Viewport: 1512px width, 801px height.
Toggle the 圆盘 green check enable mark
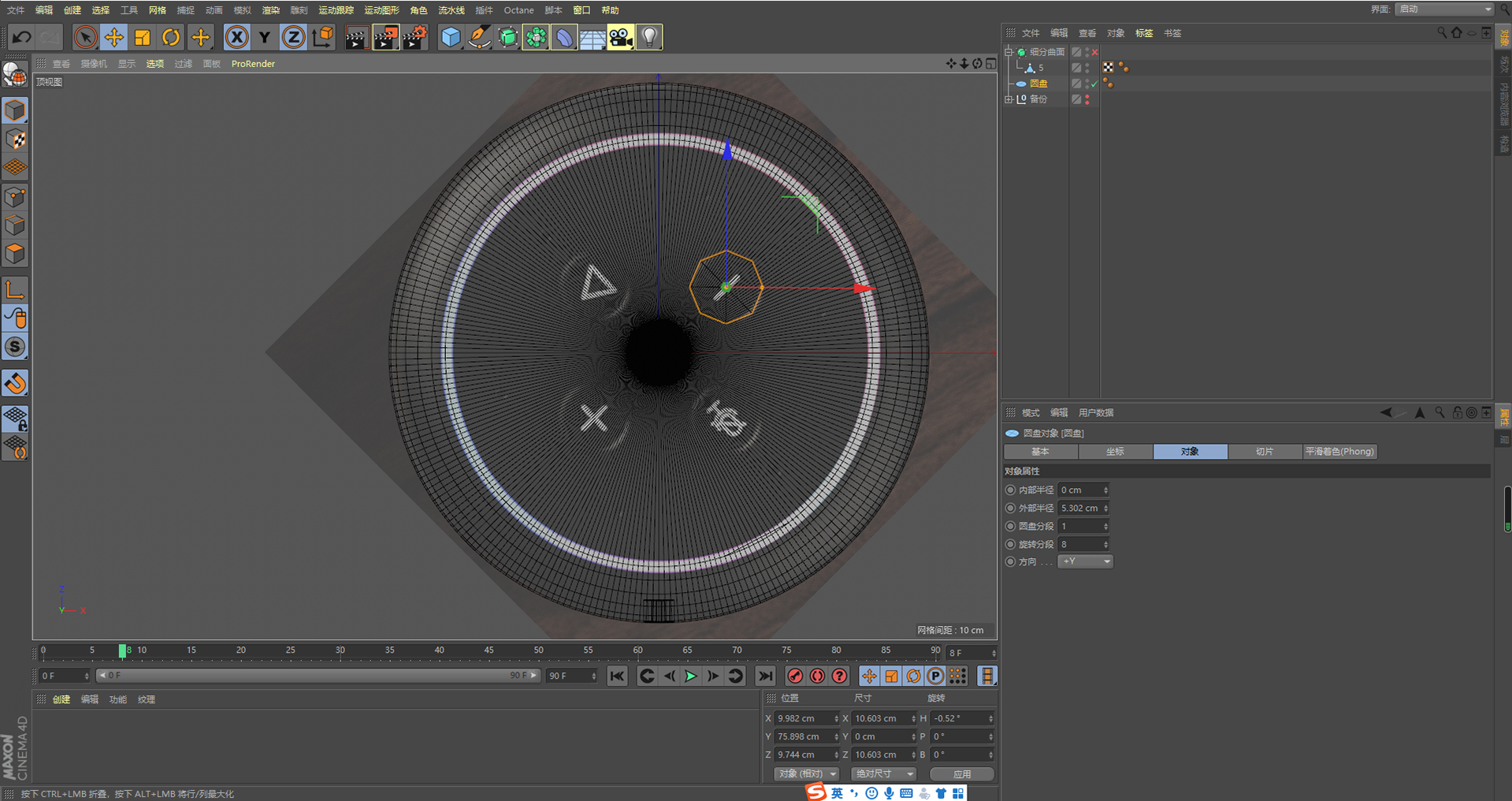1094,84
